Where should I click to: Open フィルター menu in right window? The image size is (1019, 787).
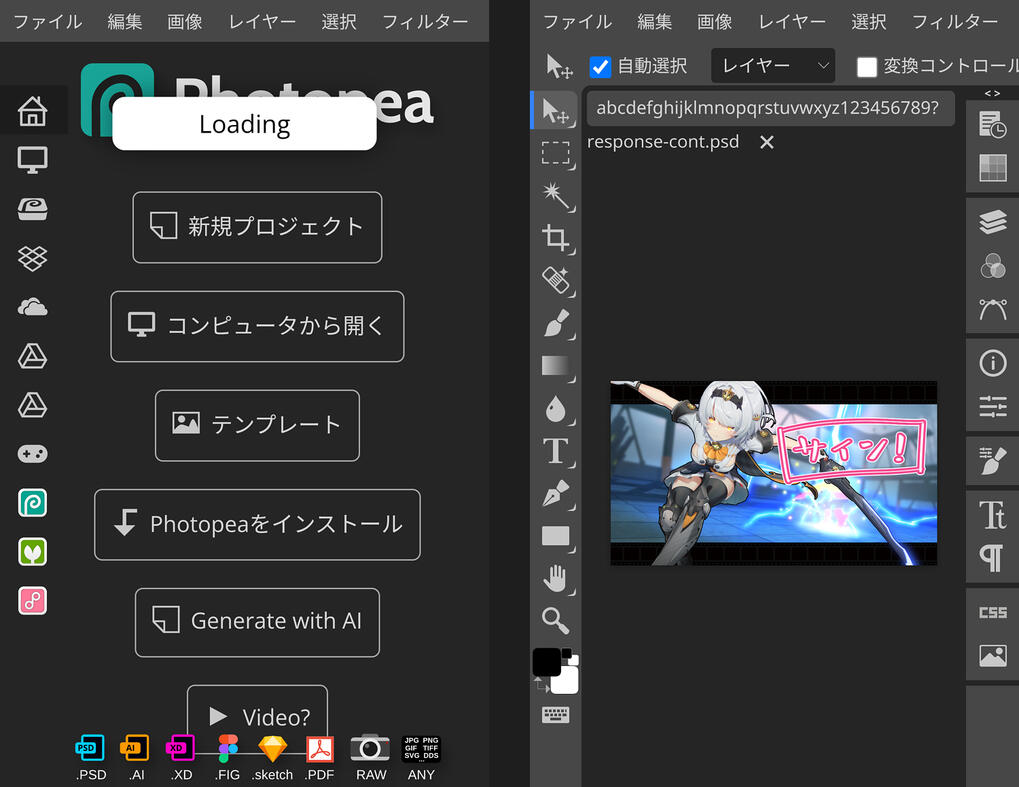tap(955, 21)
